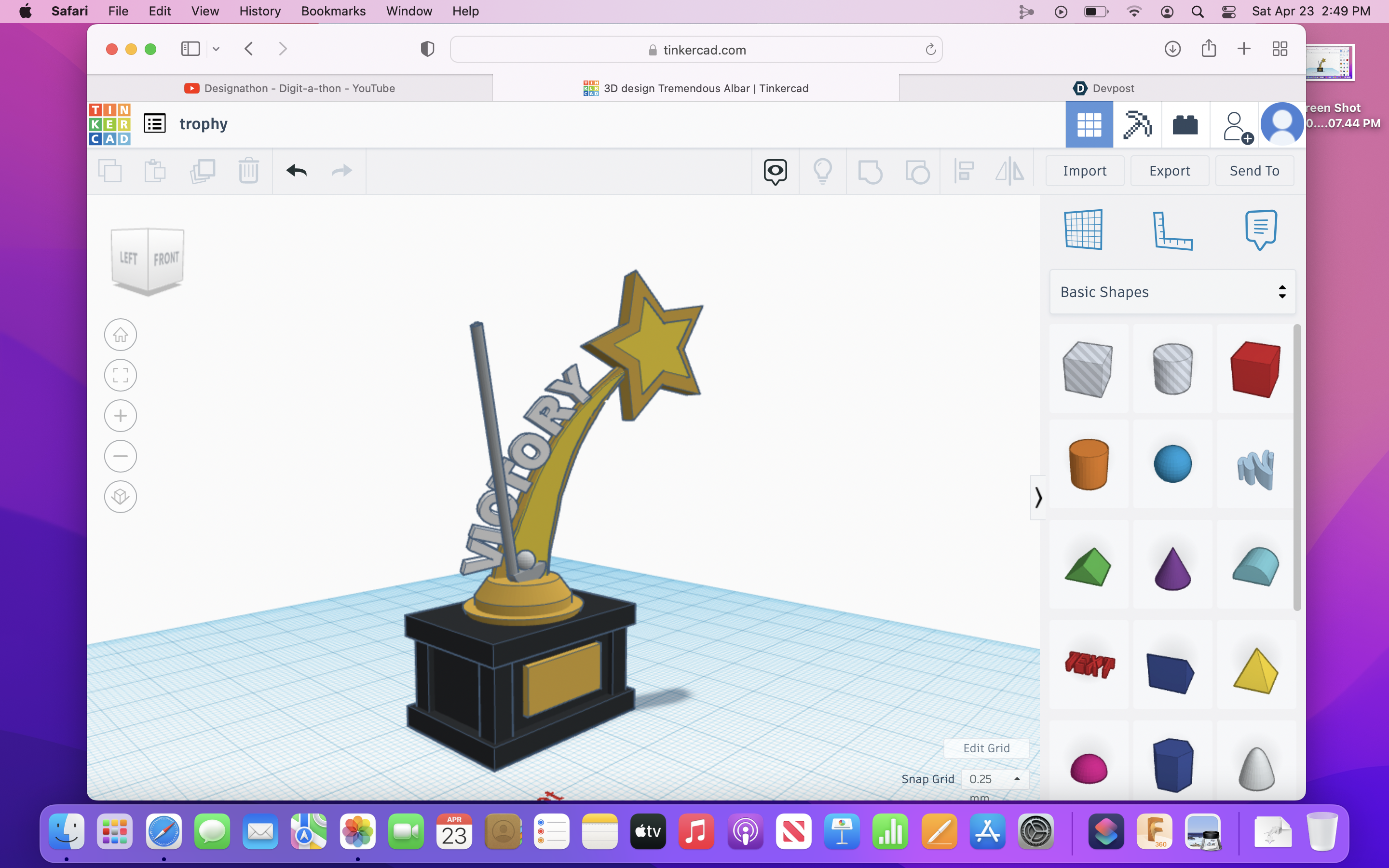Click the Fit all in view icon

pos(121,376)
